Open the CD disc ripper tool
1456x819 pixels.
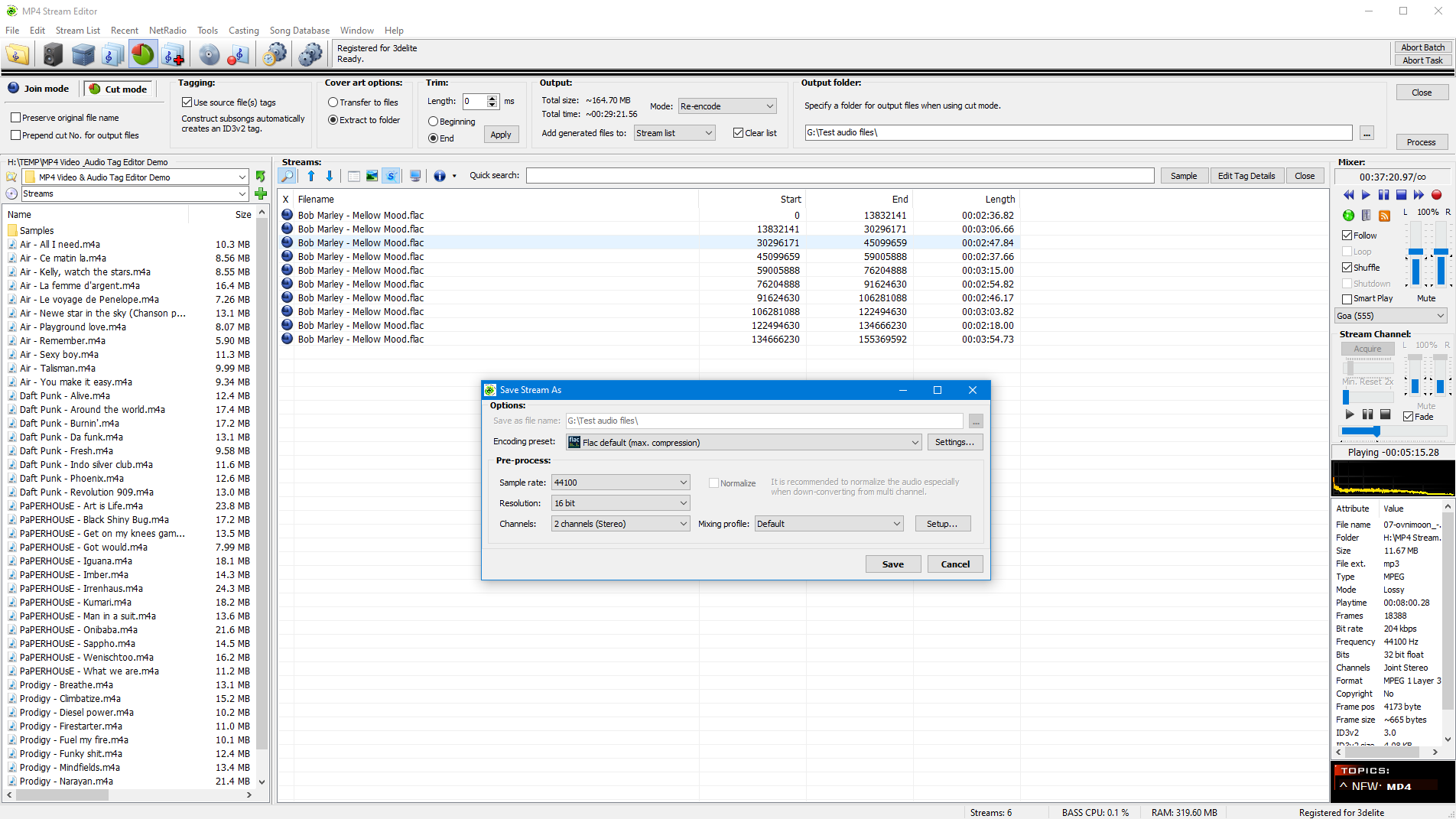208,54
